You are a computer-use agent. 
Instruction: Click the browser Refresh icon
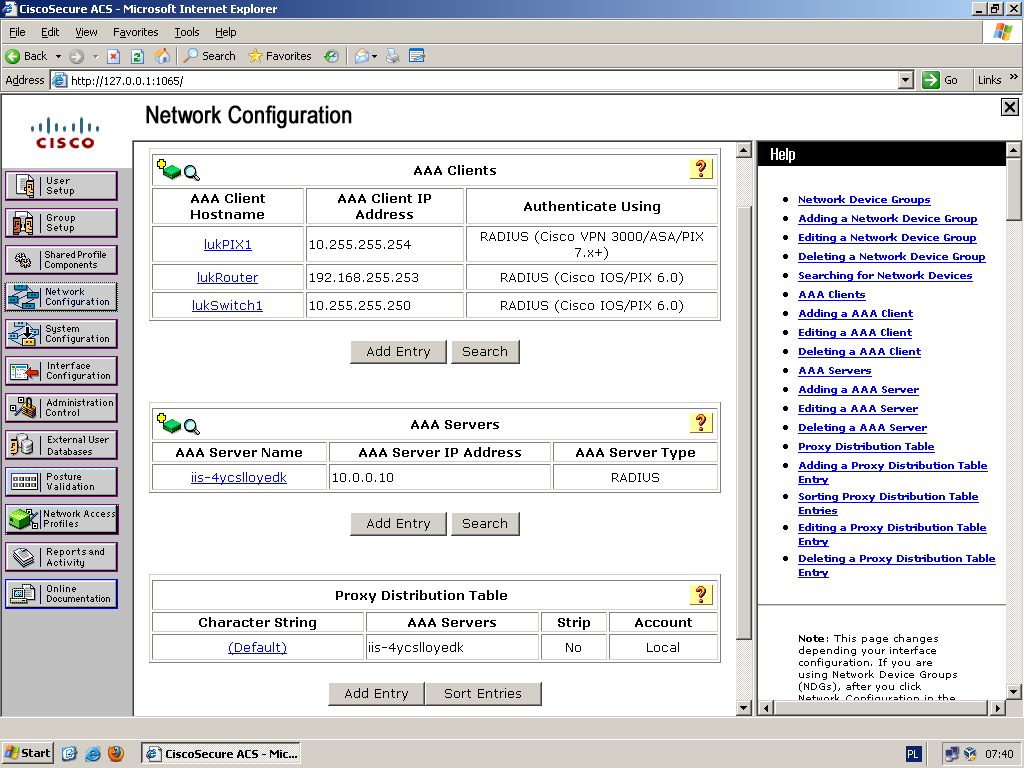click(137, 56)
